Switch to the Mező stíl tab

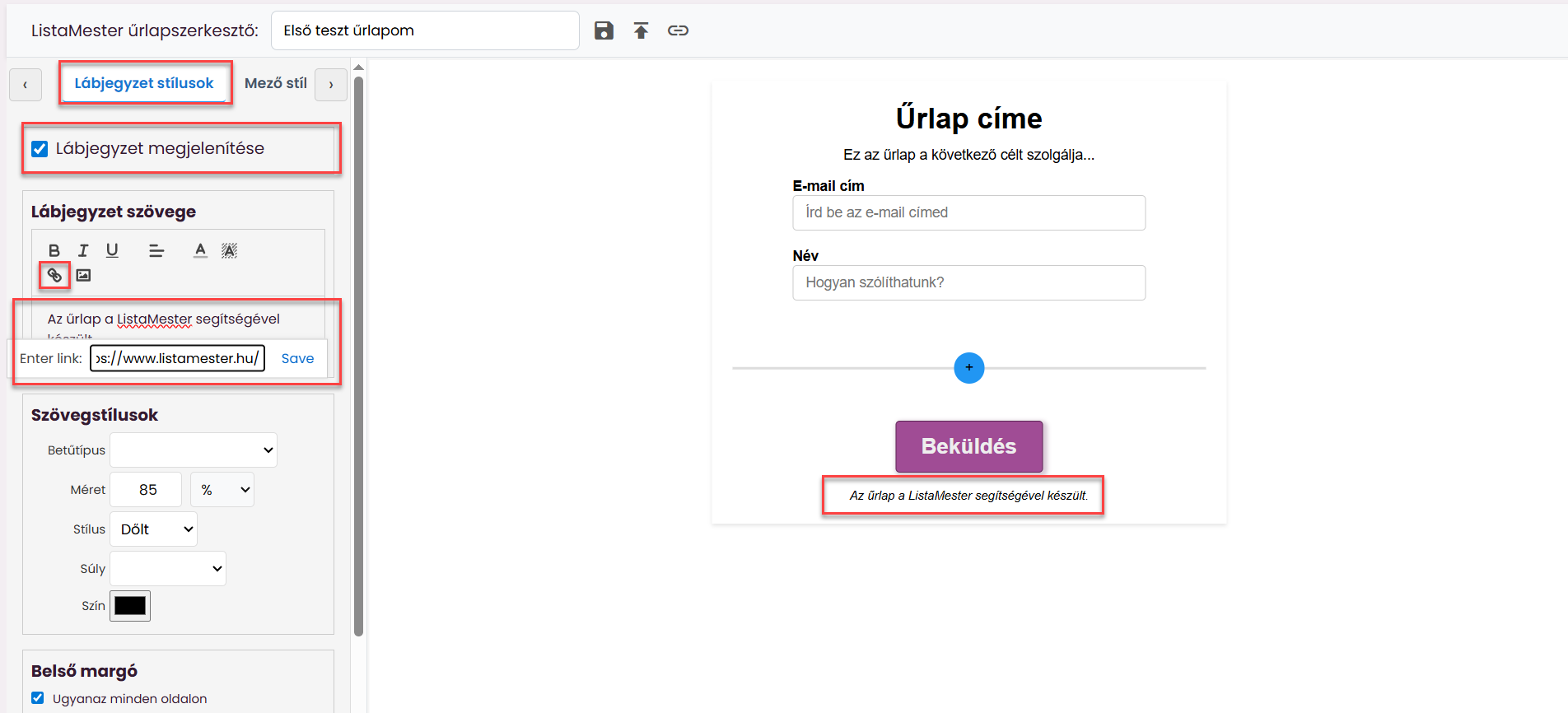(x=276, y=83)
